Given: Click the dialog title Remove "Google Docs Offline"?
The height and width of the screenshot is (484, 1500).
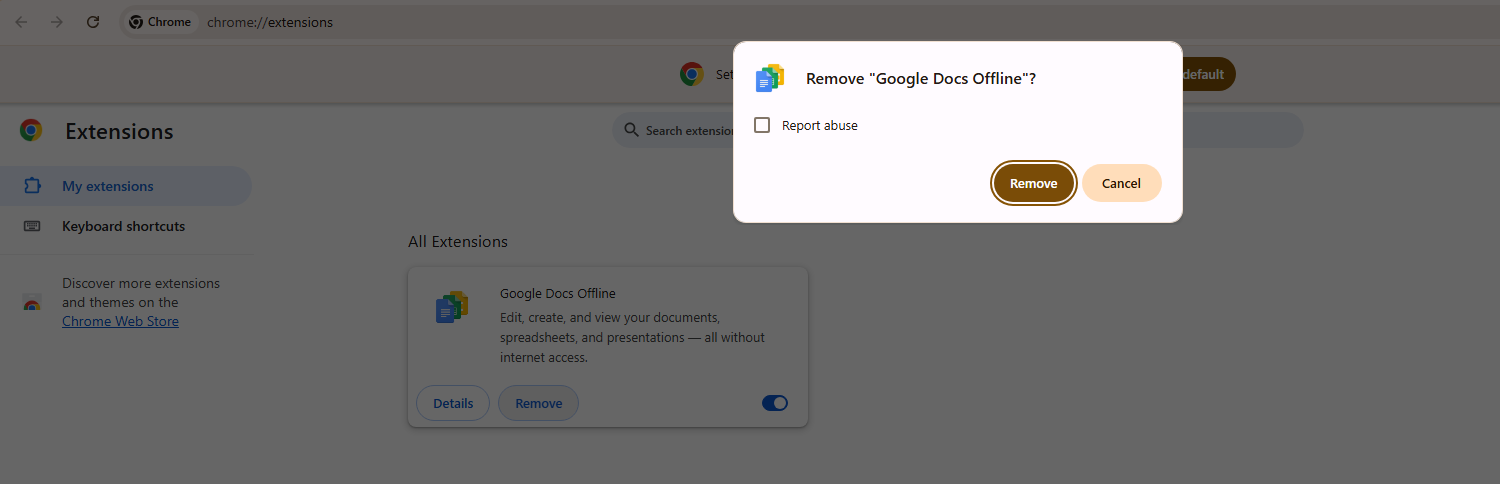Looking at the screenshot, I should tap(921, 78).
